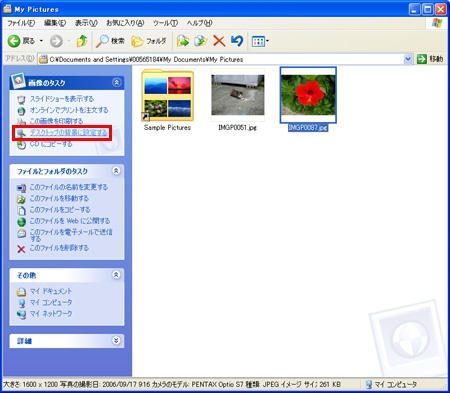Click the My Documents folder icon
This screenshot has height=393, width=450.
pyautogui.click(x=21, y=292)
